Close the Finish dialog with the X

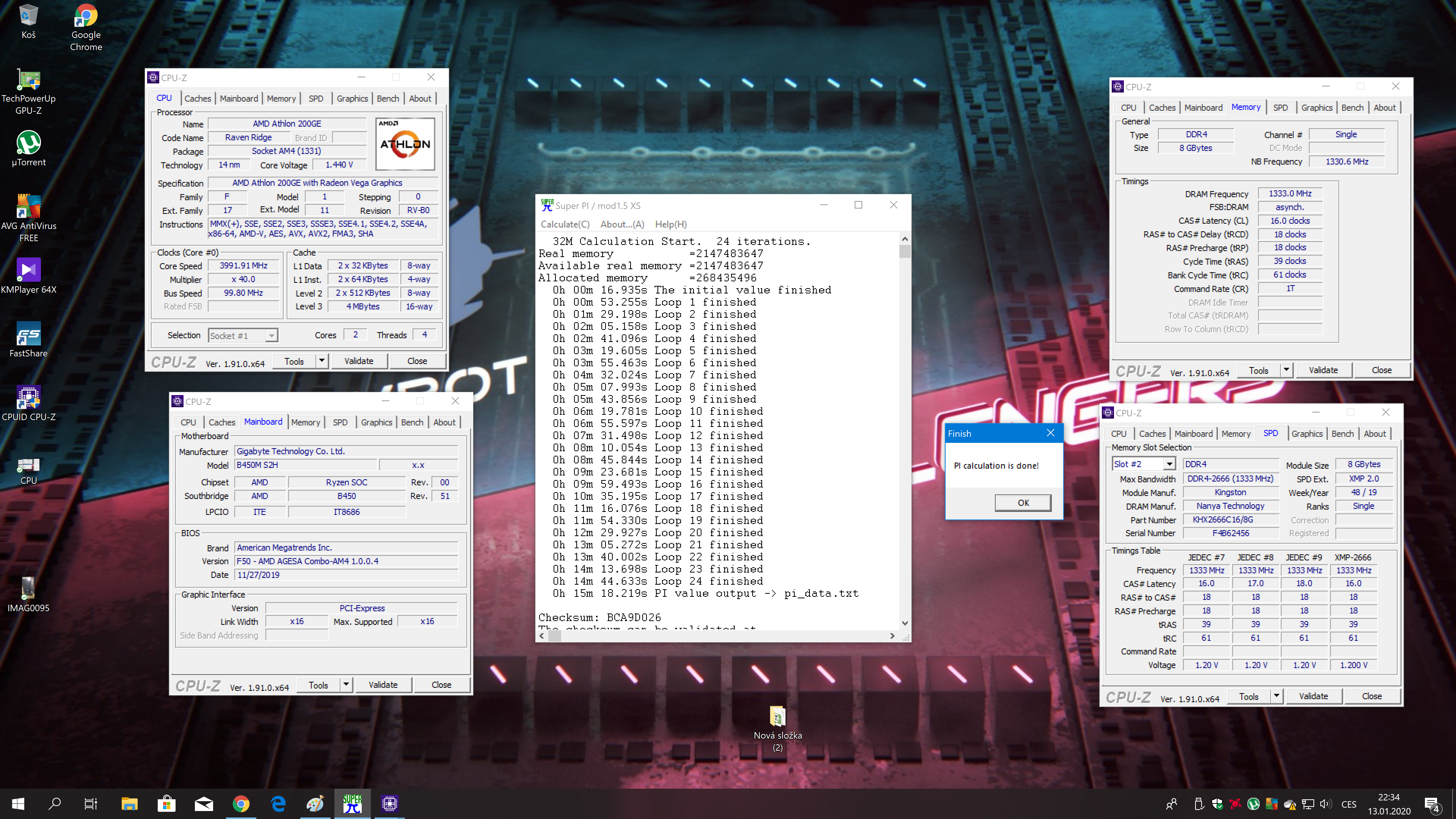1050,433
